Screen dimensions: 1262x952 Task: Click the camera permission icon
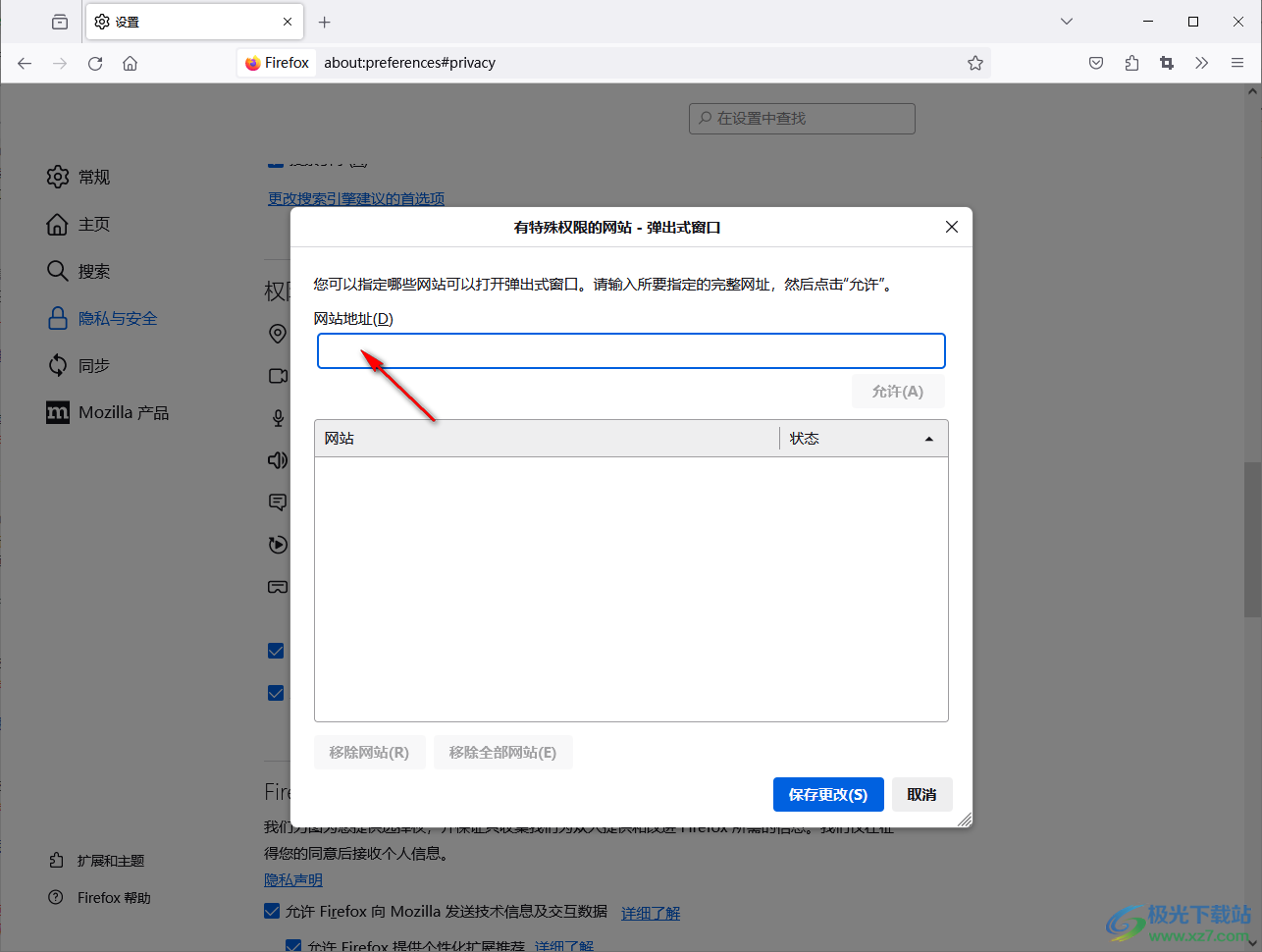coord(278,376)
